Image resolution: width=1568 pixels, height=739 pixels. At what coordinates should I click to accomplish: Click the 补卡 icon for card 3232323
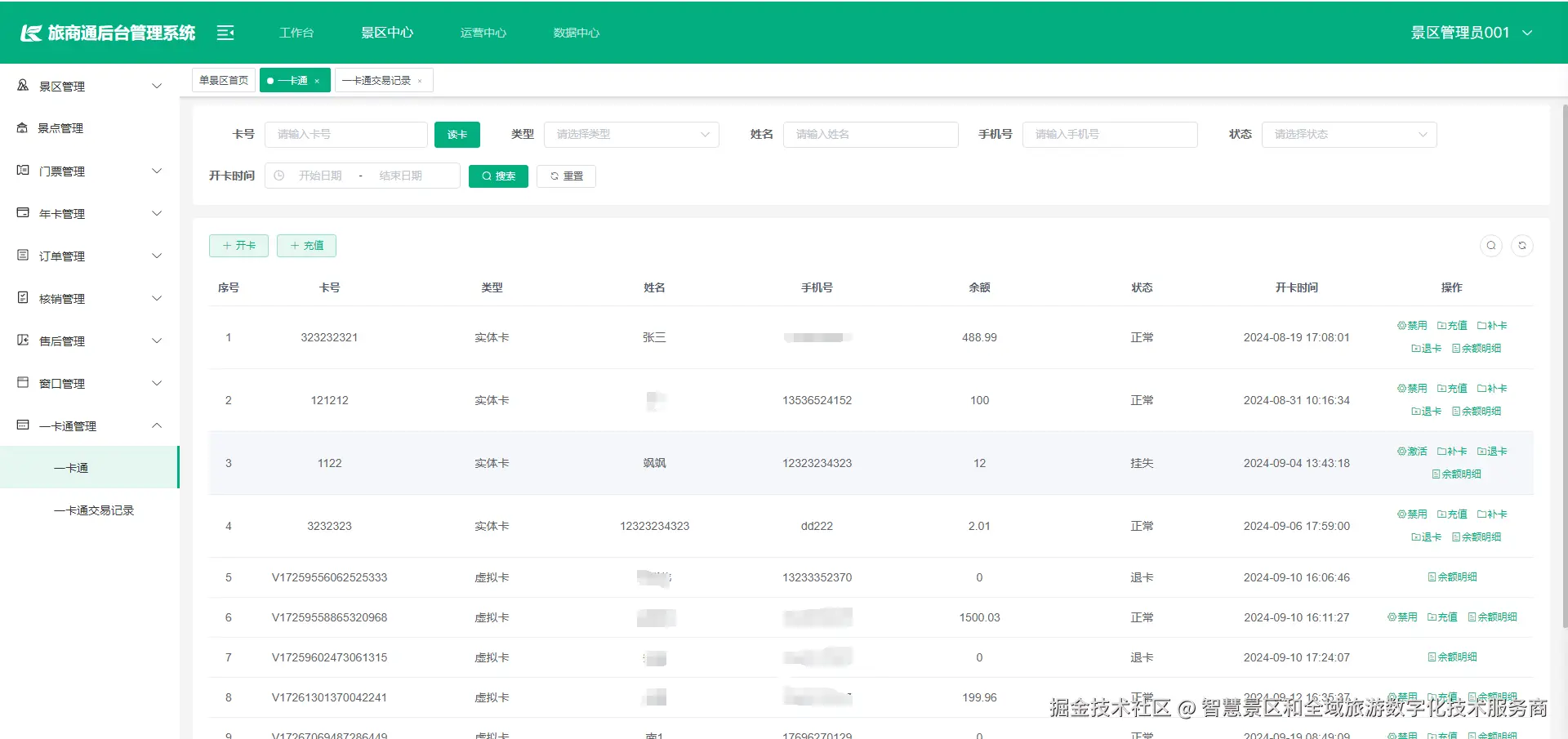tap(1492, 514)
